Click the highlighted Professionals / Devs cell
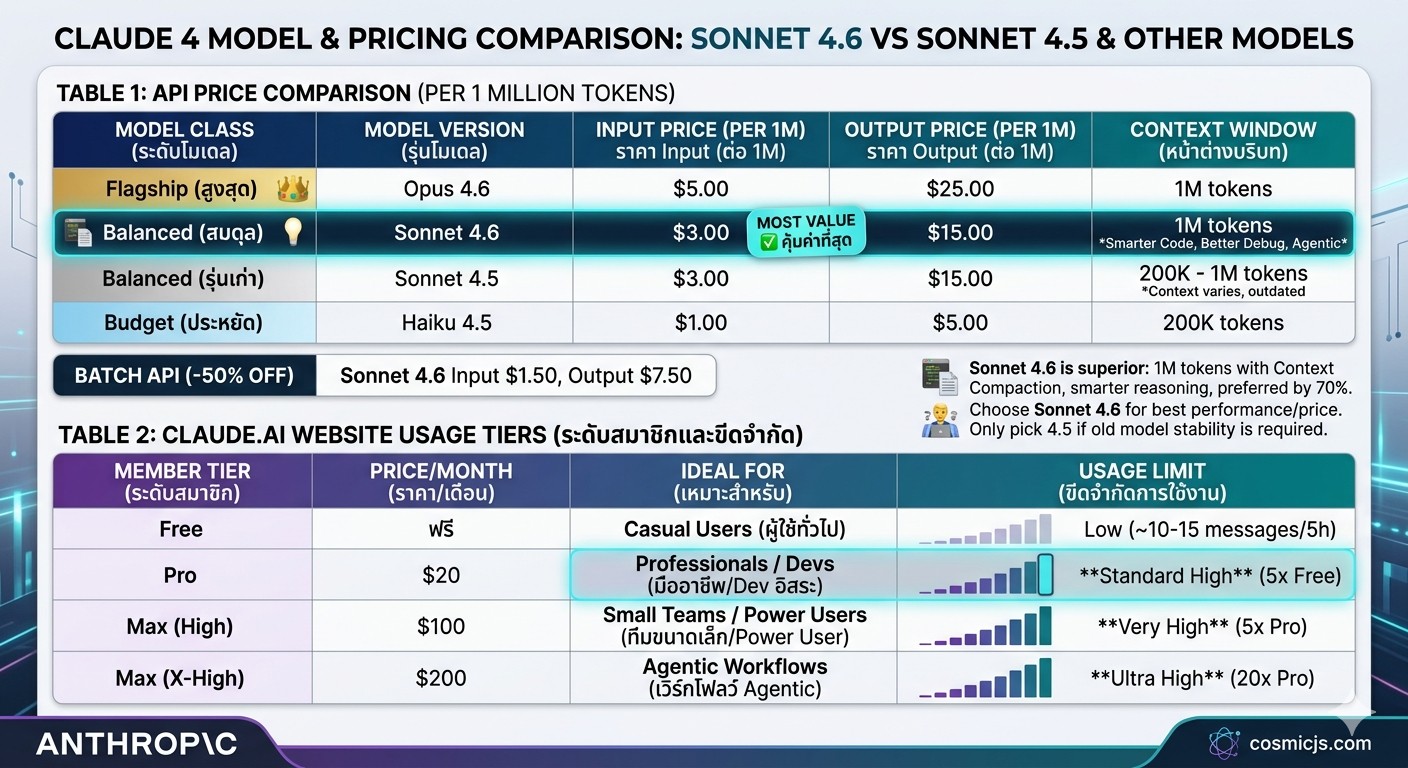The image size is (1408, 768). click(734, 575)
